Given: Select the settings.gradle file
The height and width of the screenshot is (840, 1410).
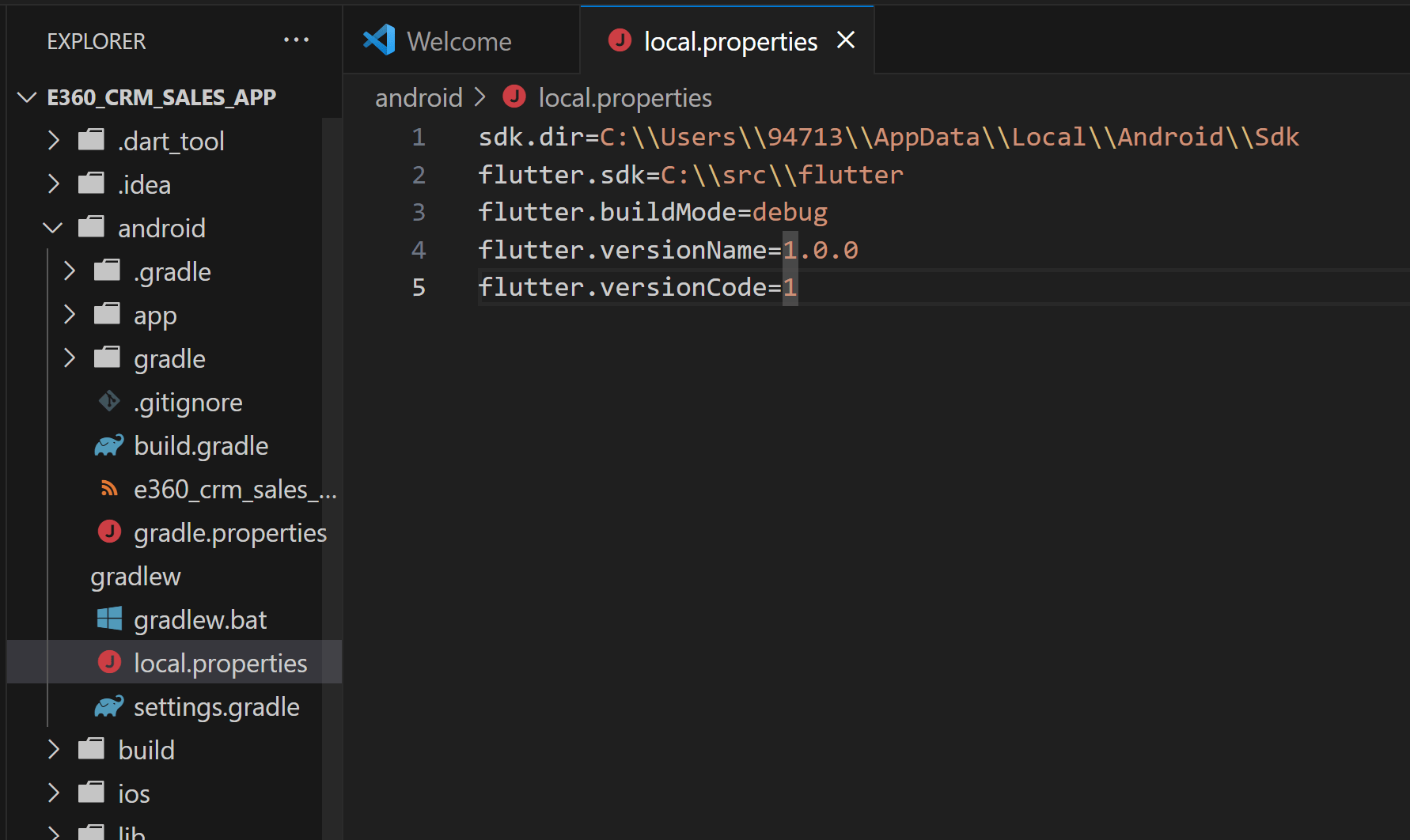Looking at the screenshot, I should (x=216, y=706).
